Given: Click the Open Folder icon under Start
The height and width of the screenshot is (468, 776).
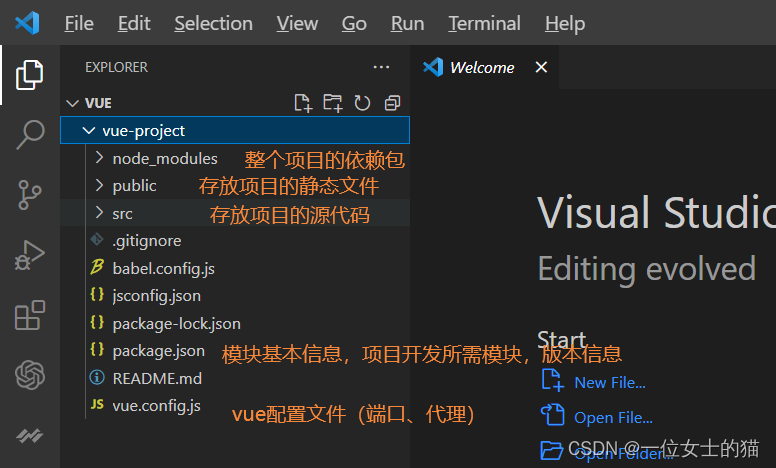Looking at the screenshot, I should [551, 450].
